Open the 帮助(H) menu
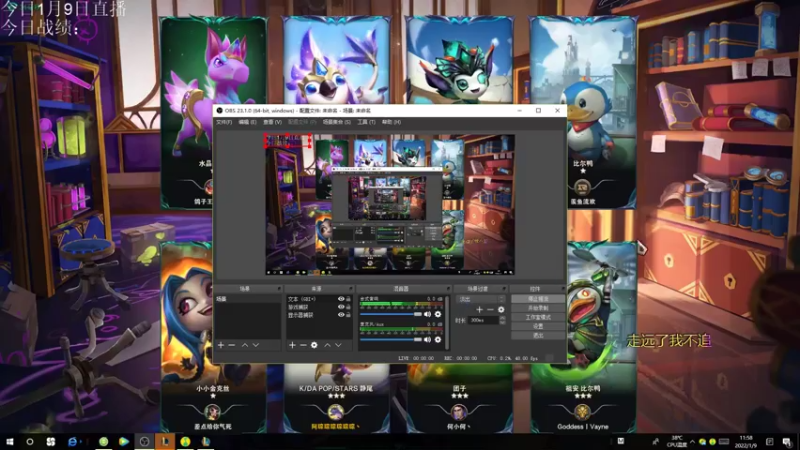 (x=391, y=122)
